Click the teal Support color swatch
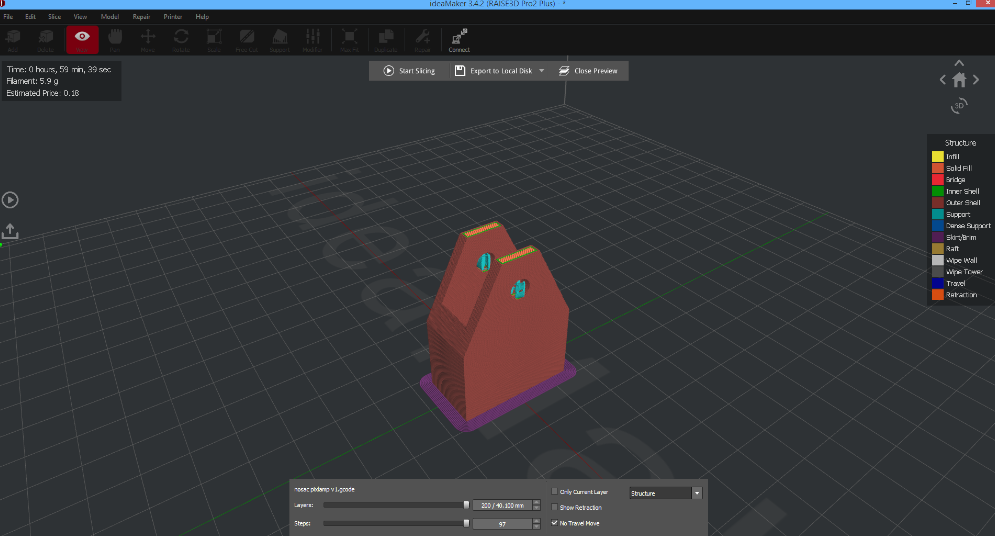Screen dimensions: 995x536 click(937, 214)
